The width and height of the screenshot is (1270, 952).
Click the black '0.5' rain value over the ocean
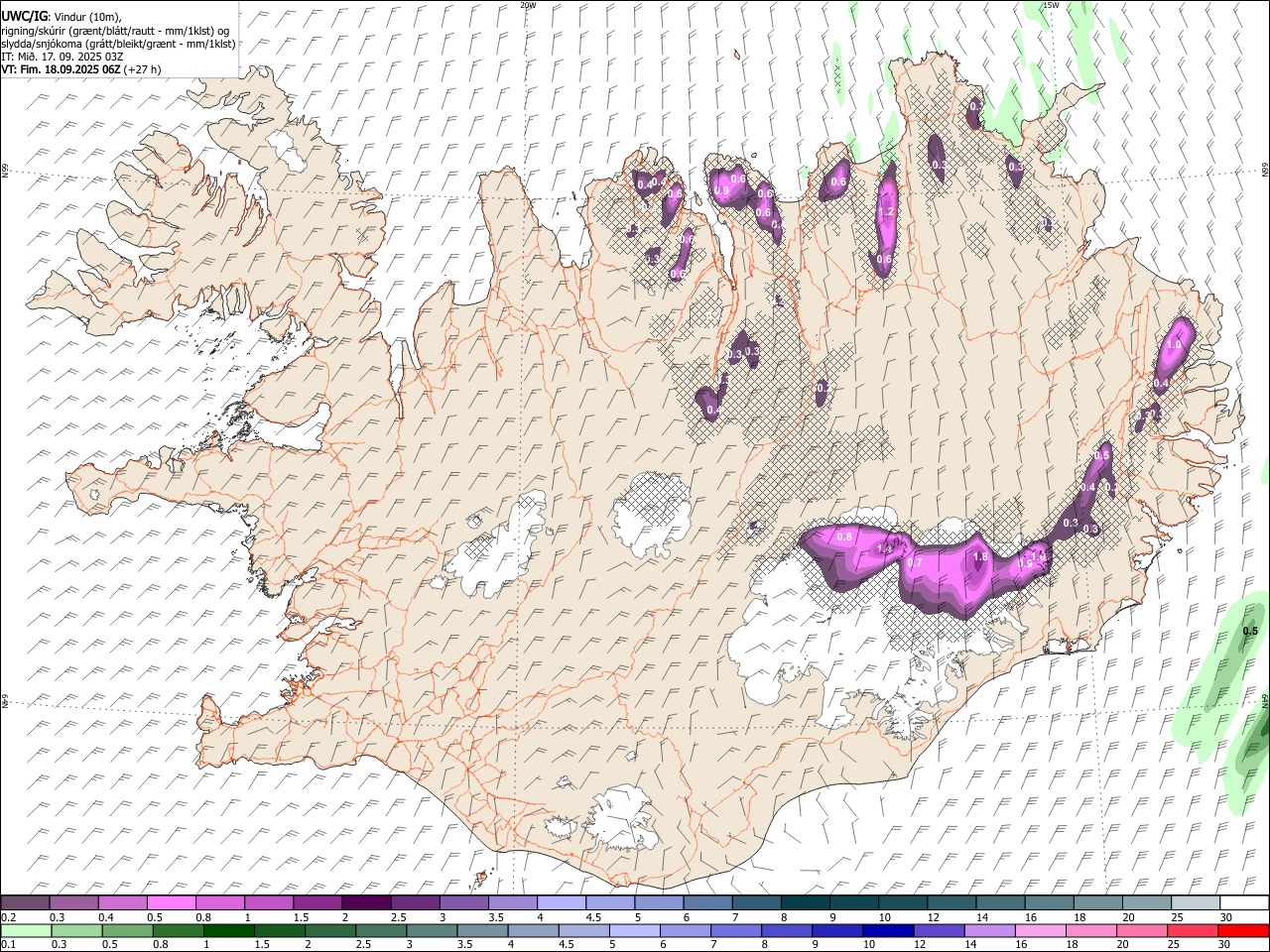tap(1250, 632)
